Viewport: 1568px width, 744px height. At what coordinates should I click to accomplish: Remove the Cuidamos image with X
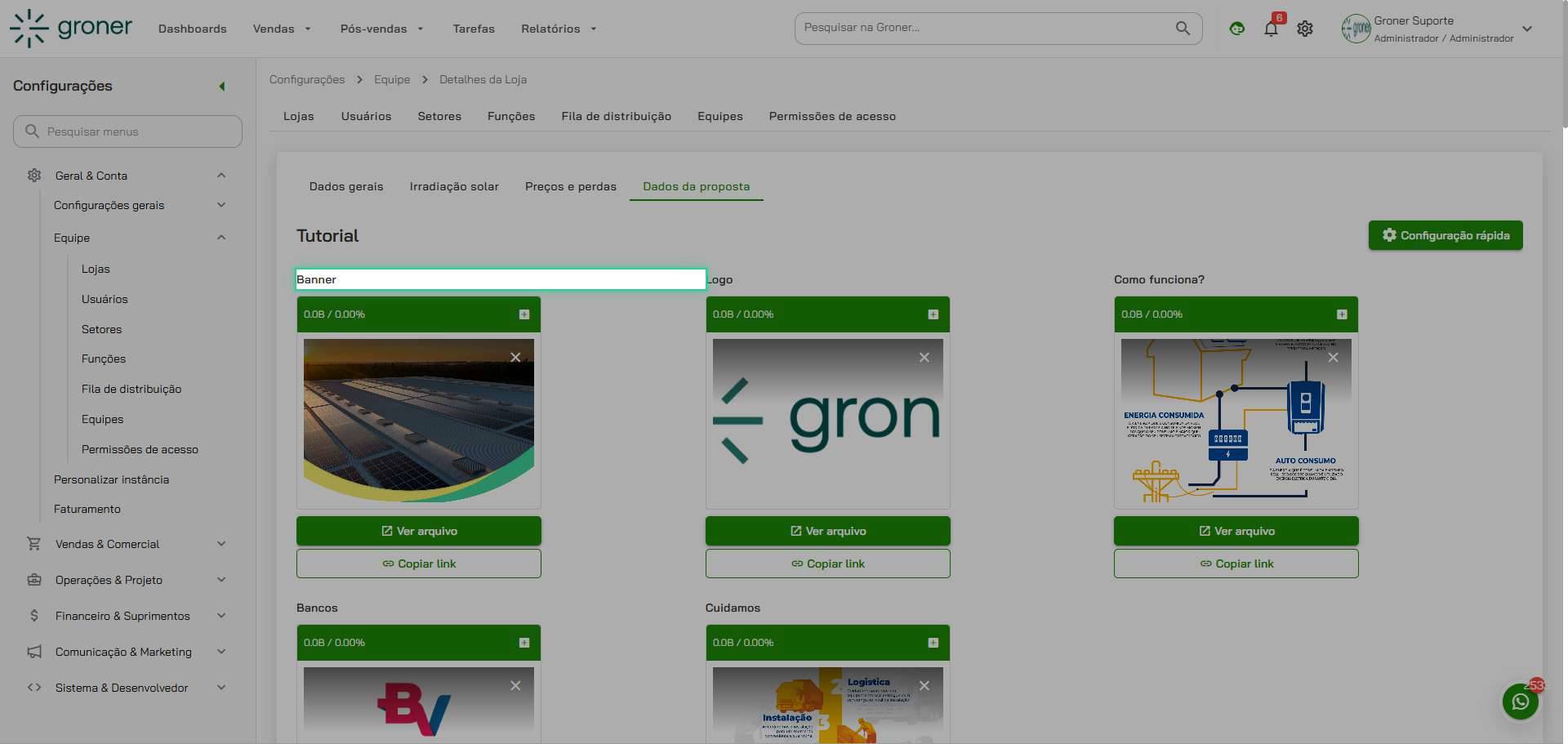pos(924,686)
